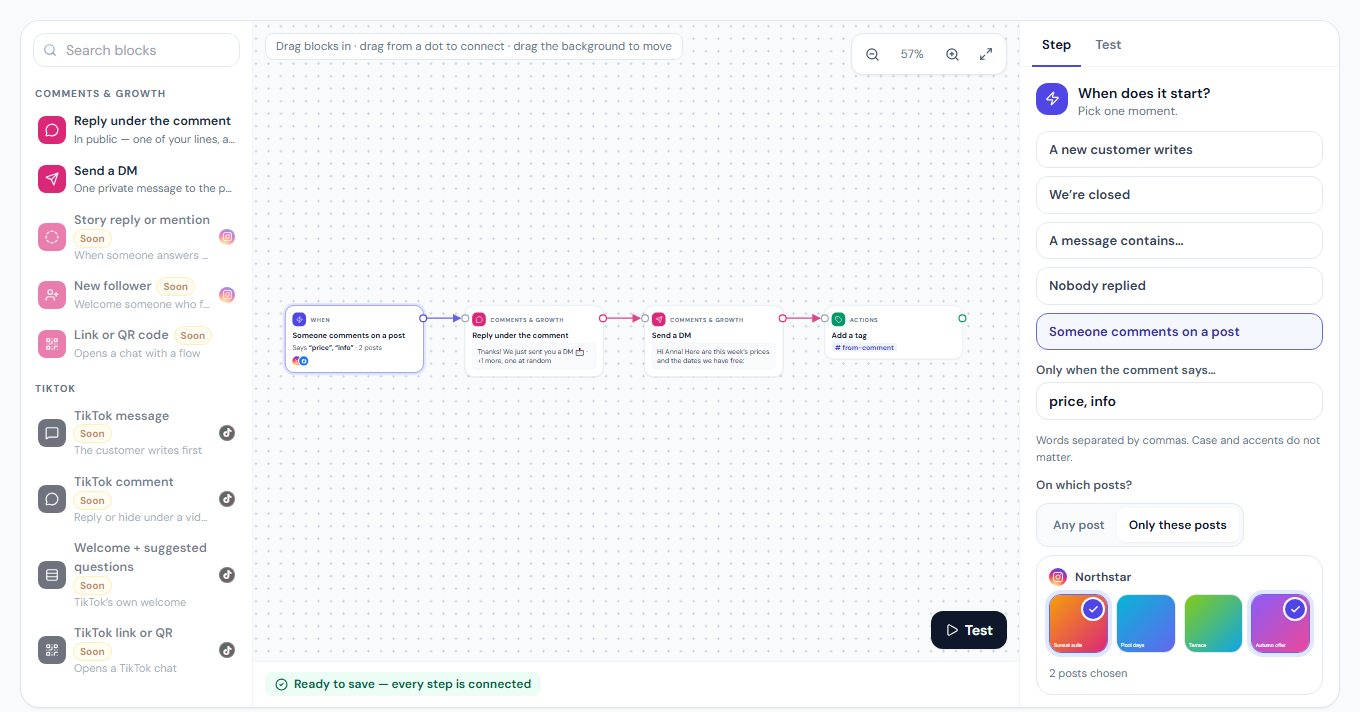Select the Pool days post thumbnail
Viewport: 1360px width, 712px height.
1145,623
